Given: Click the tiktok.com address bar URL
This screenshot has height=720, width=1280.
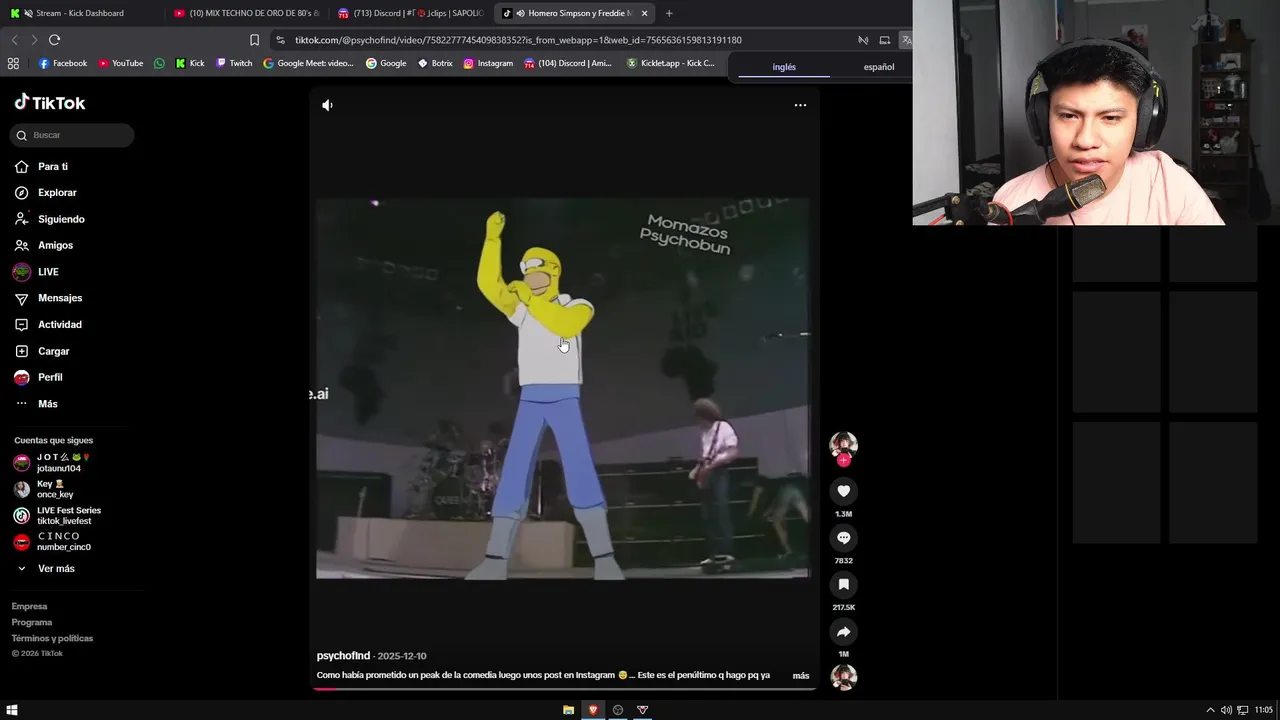Looking at the screenshot, I should (518, 40).
